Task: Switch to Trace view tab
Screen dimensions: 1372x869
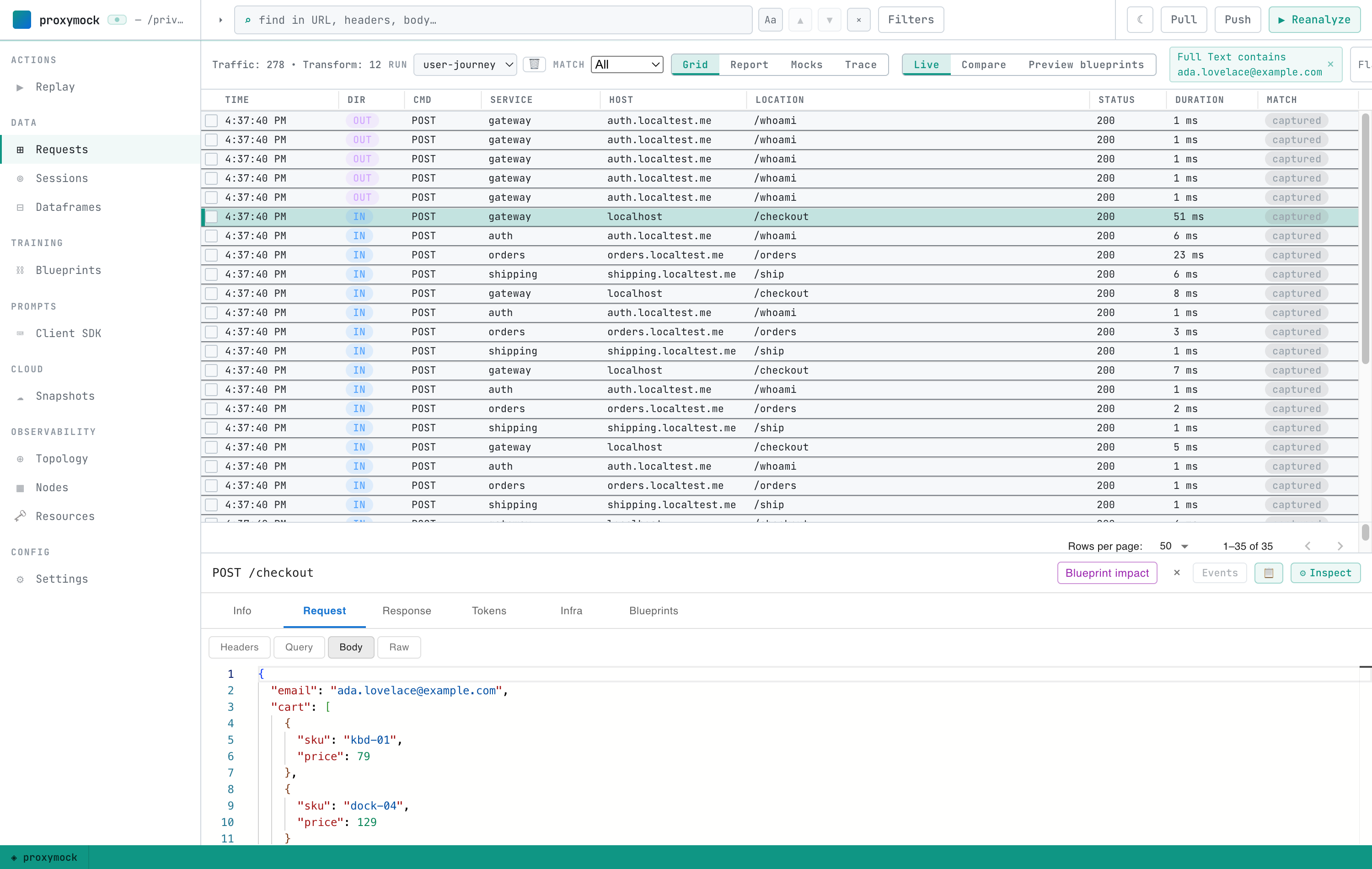Action: 860,64
